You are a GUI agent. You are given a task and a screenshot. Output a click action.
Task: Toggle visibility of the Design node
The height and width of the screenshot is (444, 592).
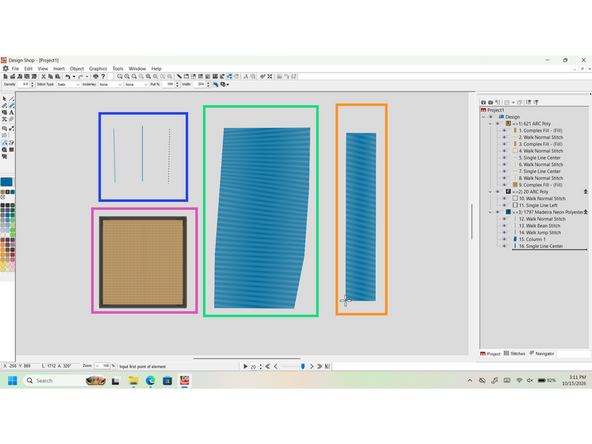(x=491, y=117)
